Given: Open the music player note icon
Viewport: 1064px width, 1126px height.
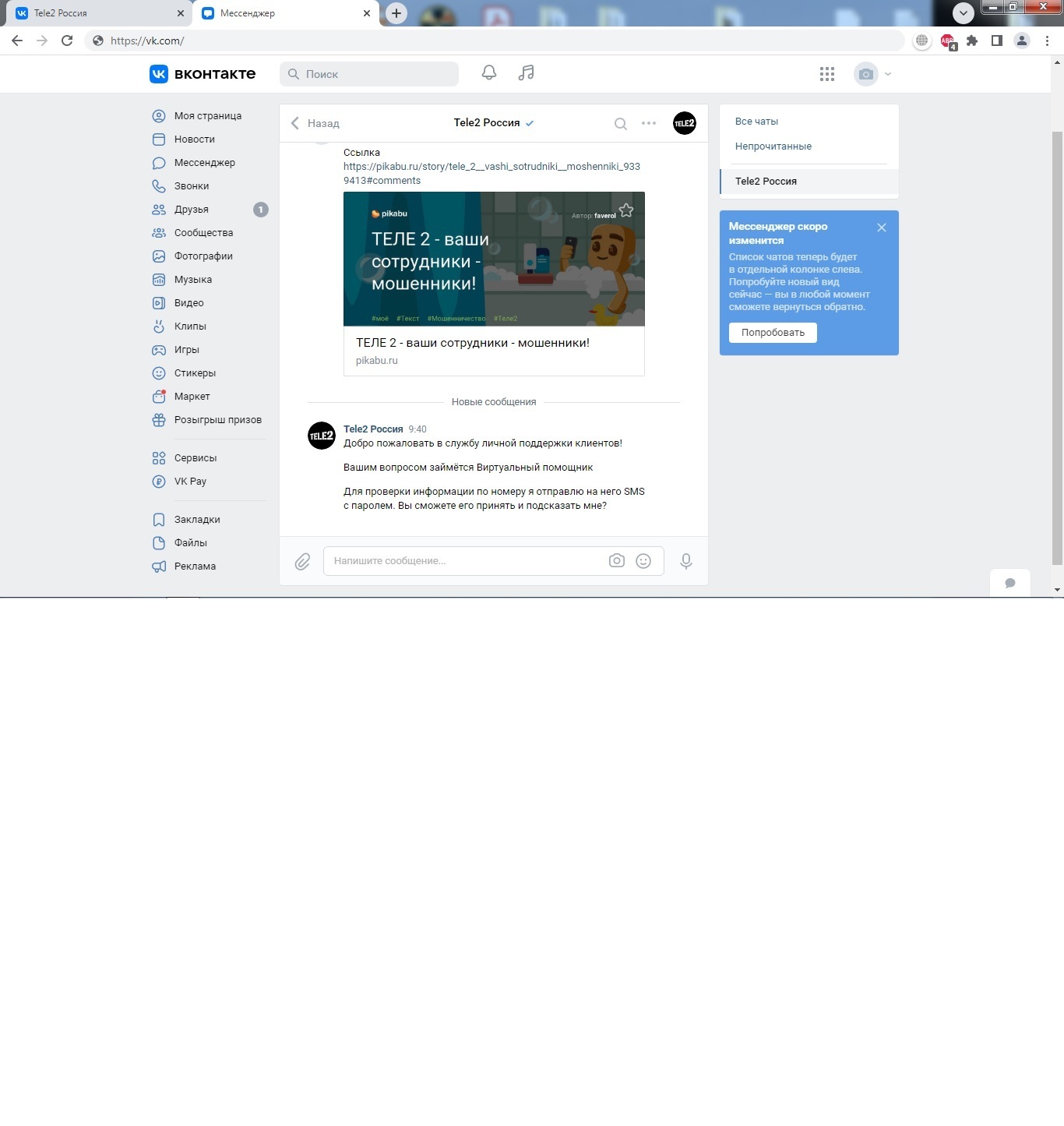Looking at the screenshot, I should (x=527, y=73).
